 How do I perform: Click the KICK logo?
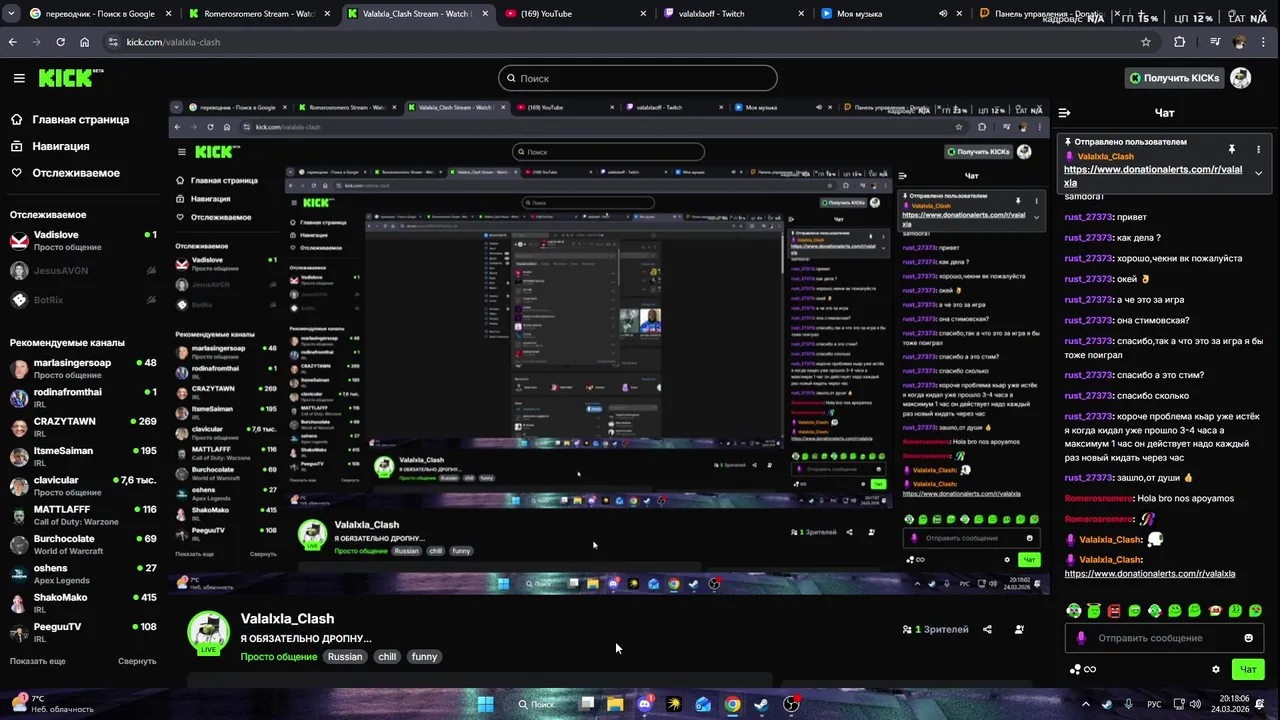pos(70,78)
